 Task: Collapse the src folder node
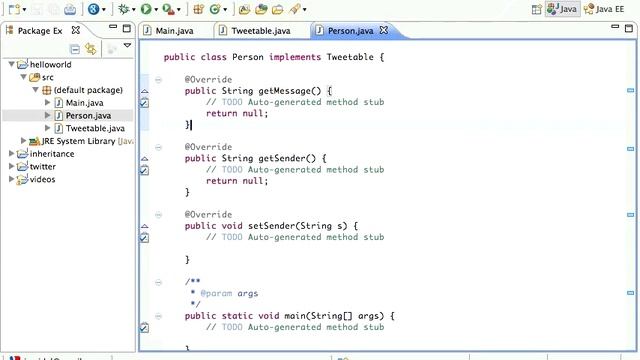coord(24,77)
